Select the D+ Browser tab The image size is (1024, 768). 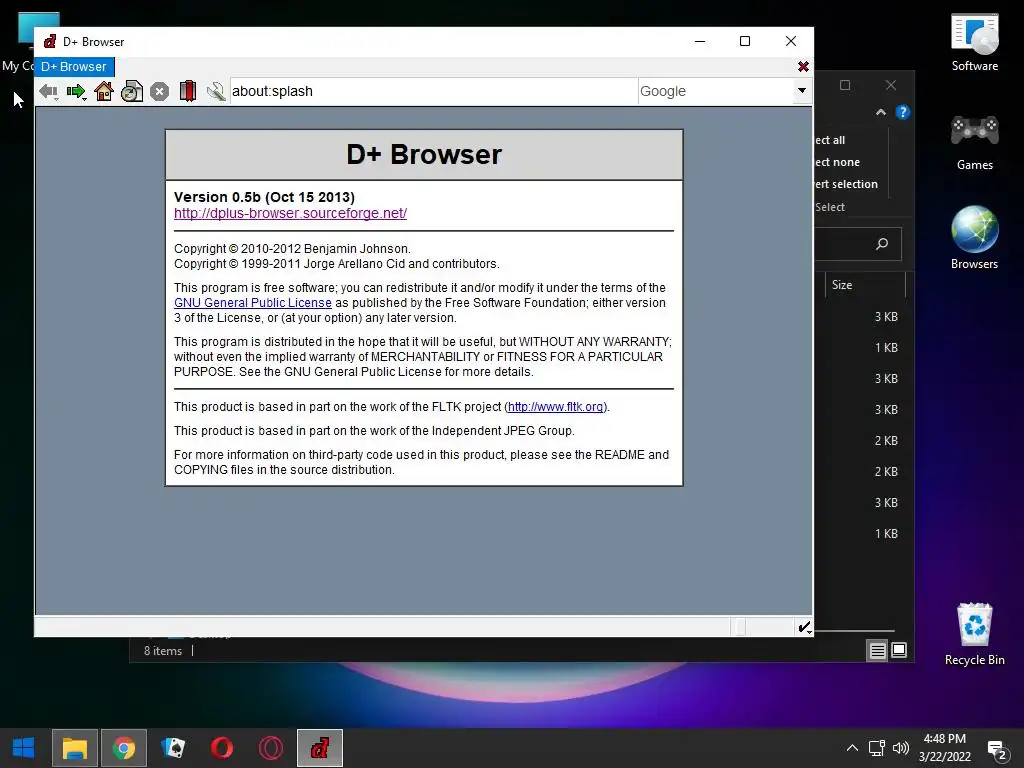(x=74, y=67)
